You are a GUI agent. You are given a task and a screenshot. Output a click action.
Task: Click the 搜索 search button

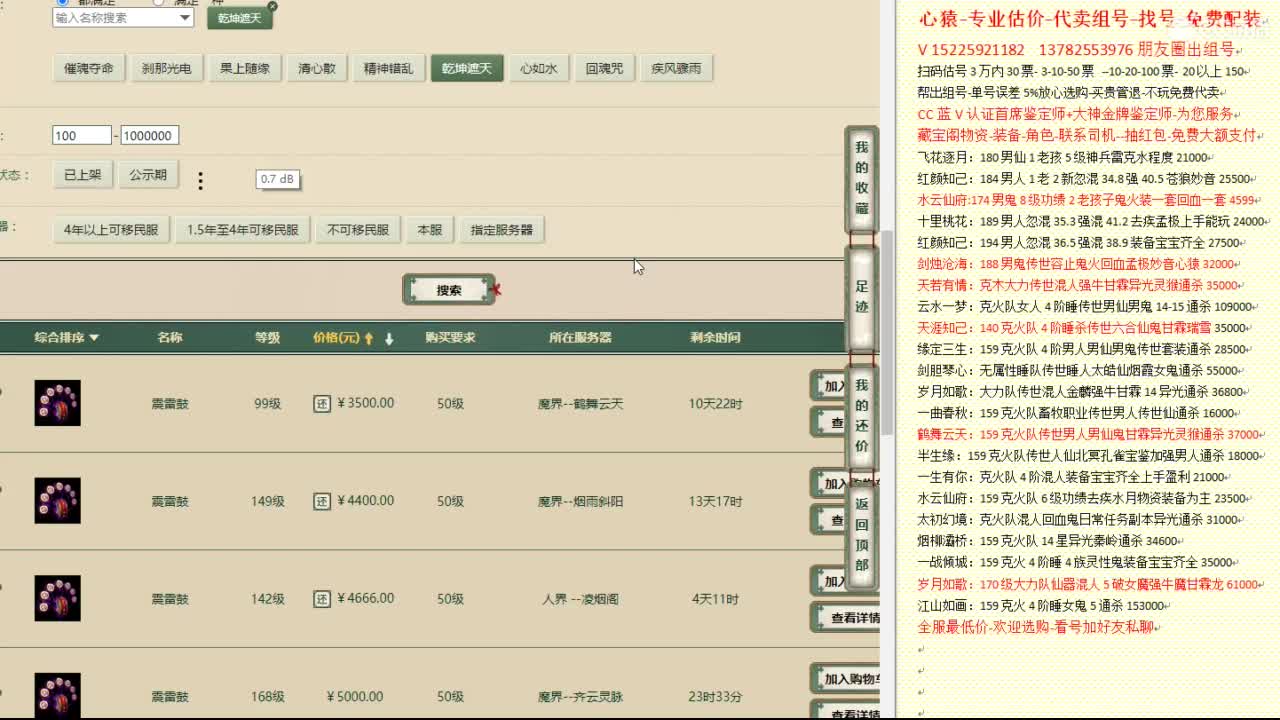tap(450, 288)
